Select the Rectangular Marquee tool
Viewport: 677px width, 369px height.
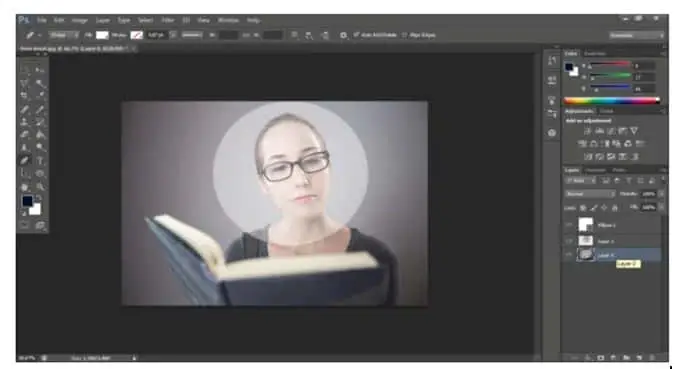click(x=25, y=69)
